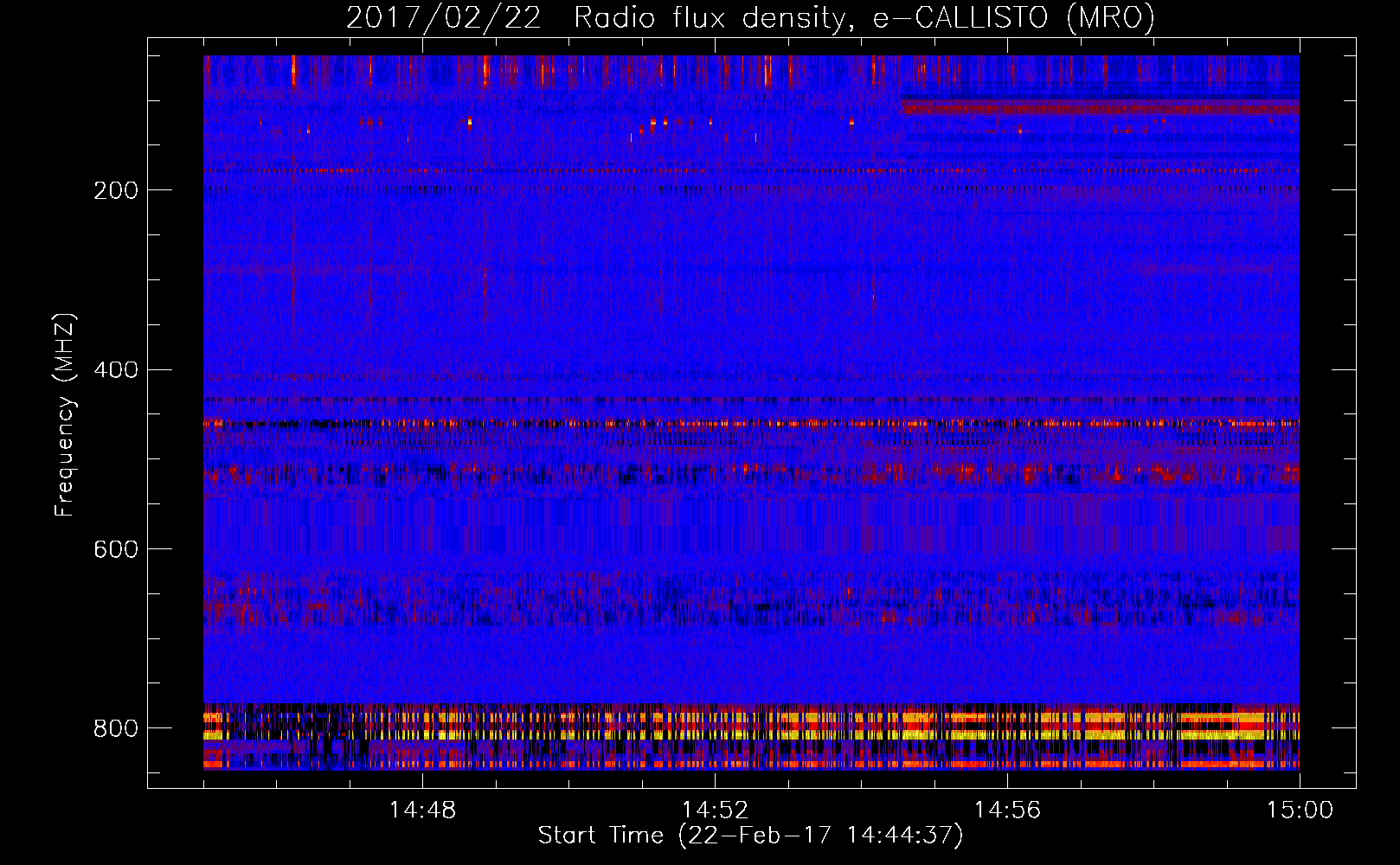This screenshot has width=1400, height=865.
Task: Click the 14:48 time tick label
Action: click(422, 811)
